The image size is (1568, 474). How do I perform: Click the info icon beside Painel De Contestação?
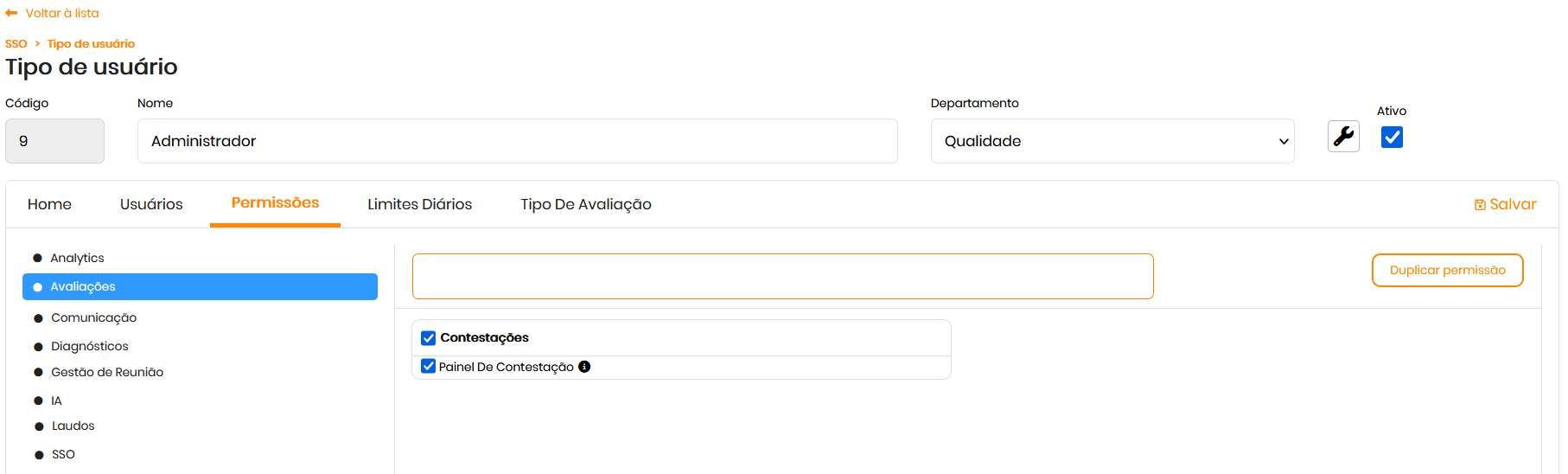point(584,367)
